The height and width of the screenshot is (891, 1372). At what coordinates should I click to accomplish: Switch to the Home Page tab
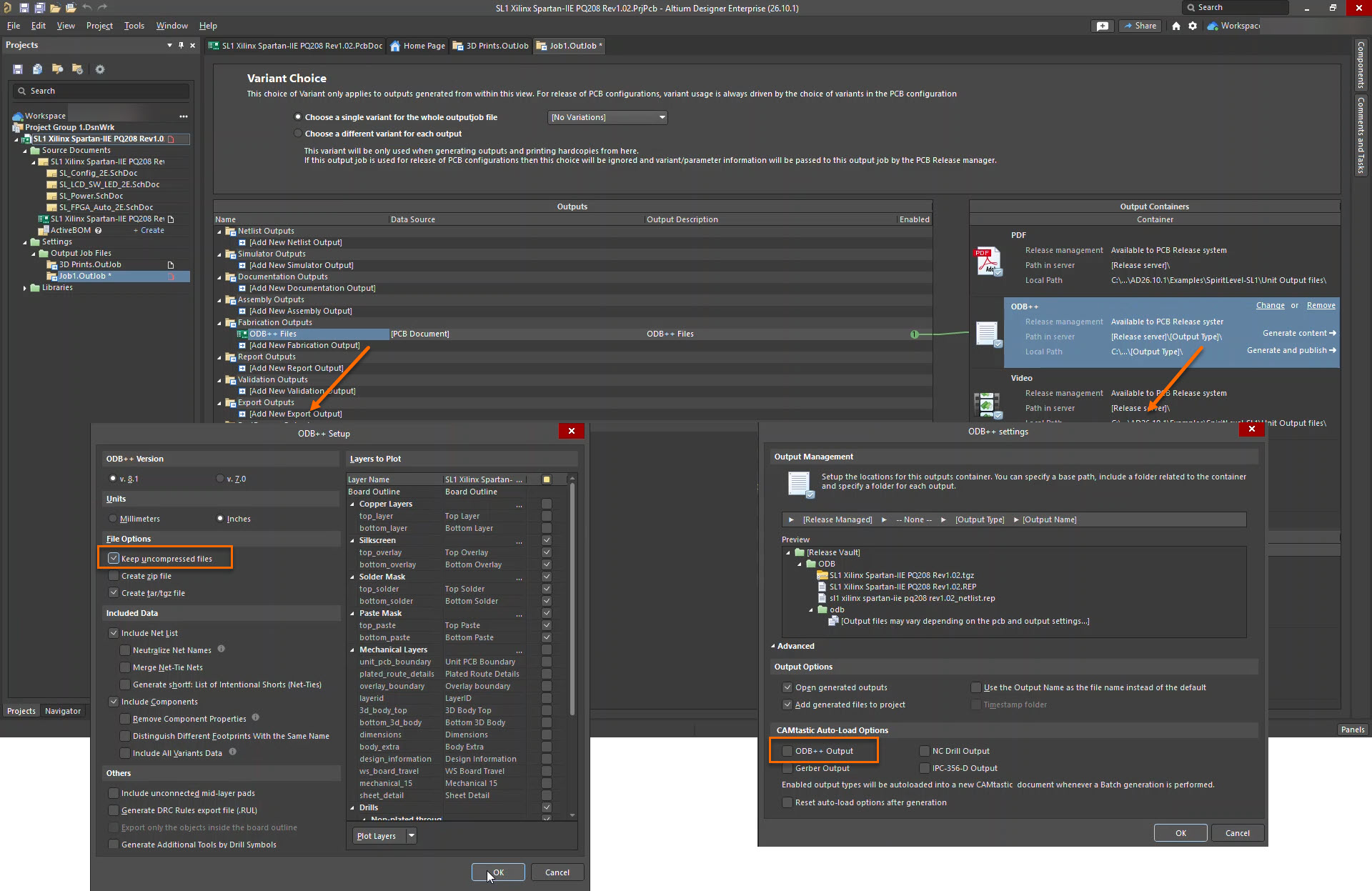pyautogui.click(x=418, y=46)
